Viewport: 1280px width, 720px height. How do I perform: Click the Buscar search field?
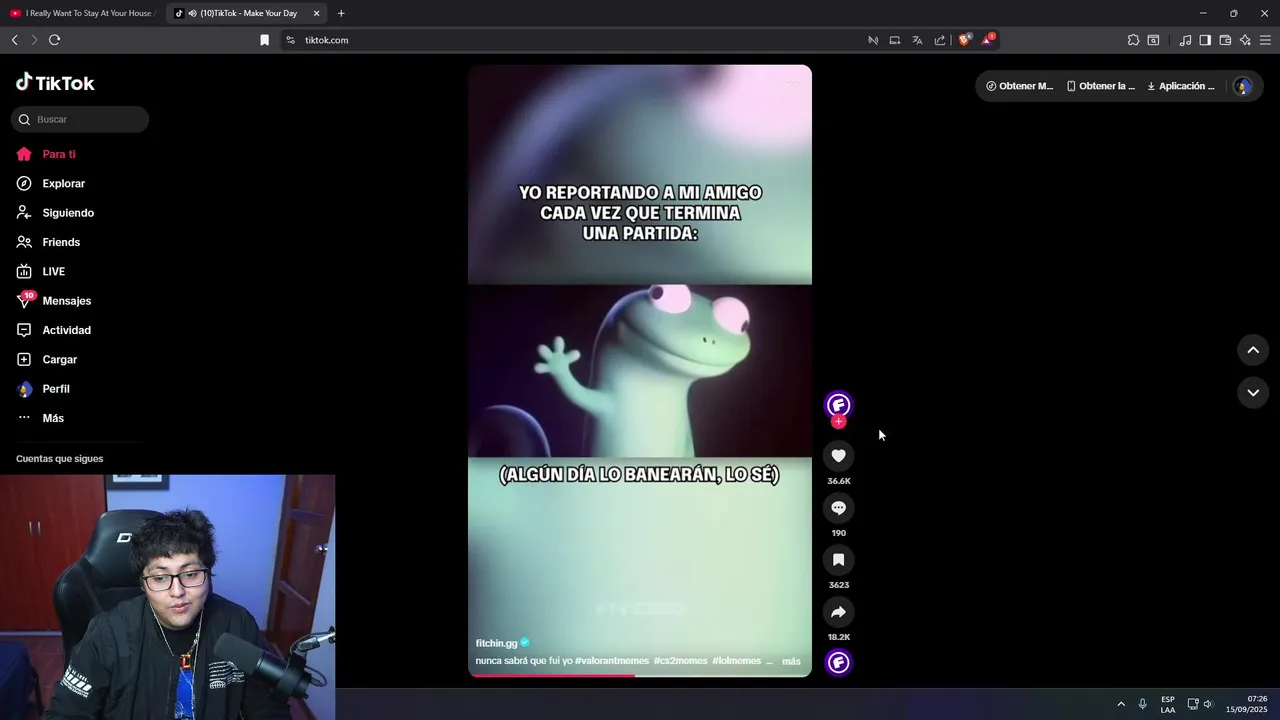[80, 119]
